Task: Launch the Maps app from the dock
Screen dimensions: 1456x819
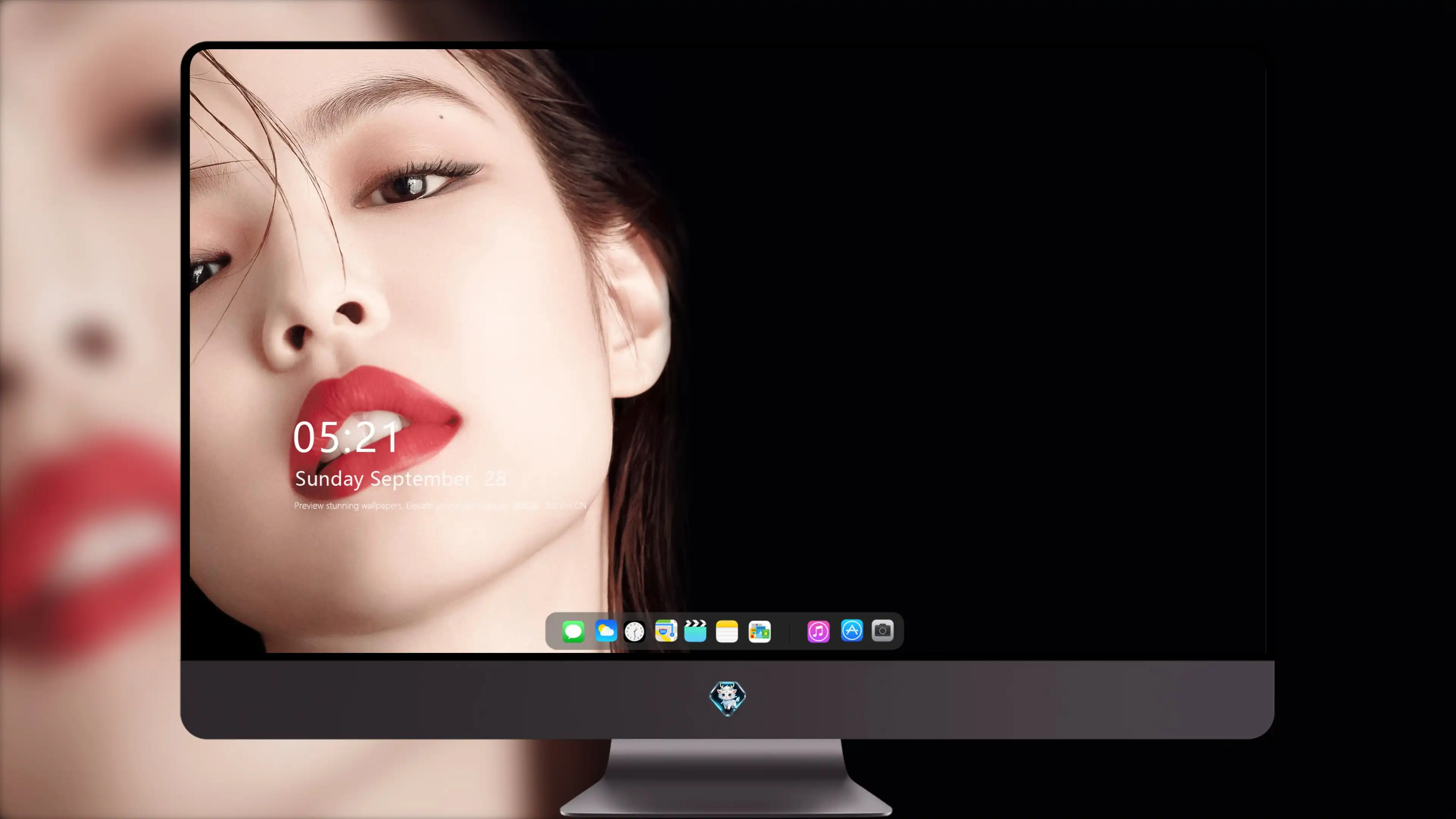Action: 666,631
